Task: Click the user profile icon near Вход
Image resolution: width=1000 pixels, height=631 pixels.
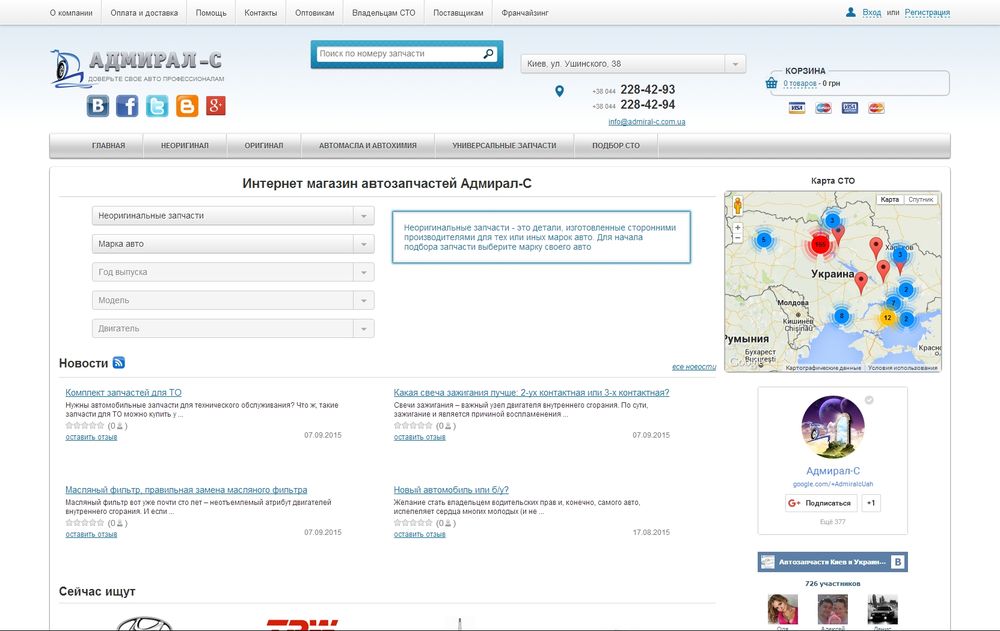Action: click(x=851, y=12)
